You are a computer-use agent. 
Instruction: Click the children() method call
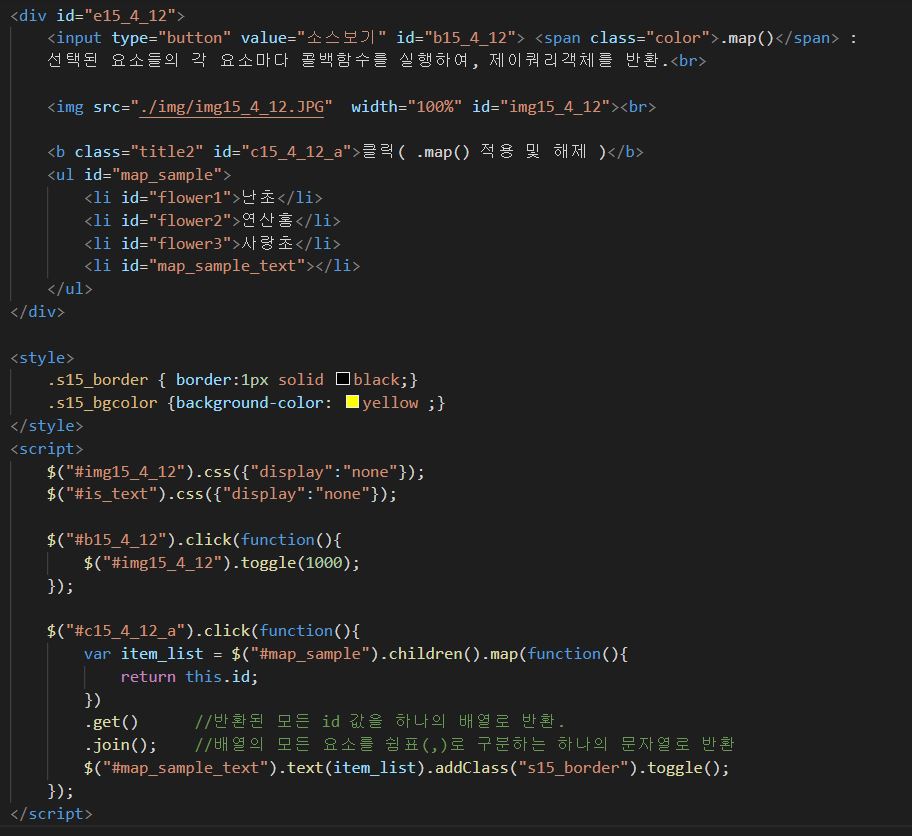[x=434, y=653]
